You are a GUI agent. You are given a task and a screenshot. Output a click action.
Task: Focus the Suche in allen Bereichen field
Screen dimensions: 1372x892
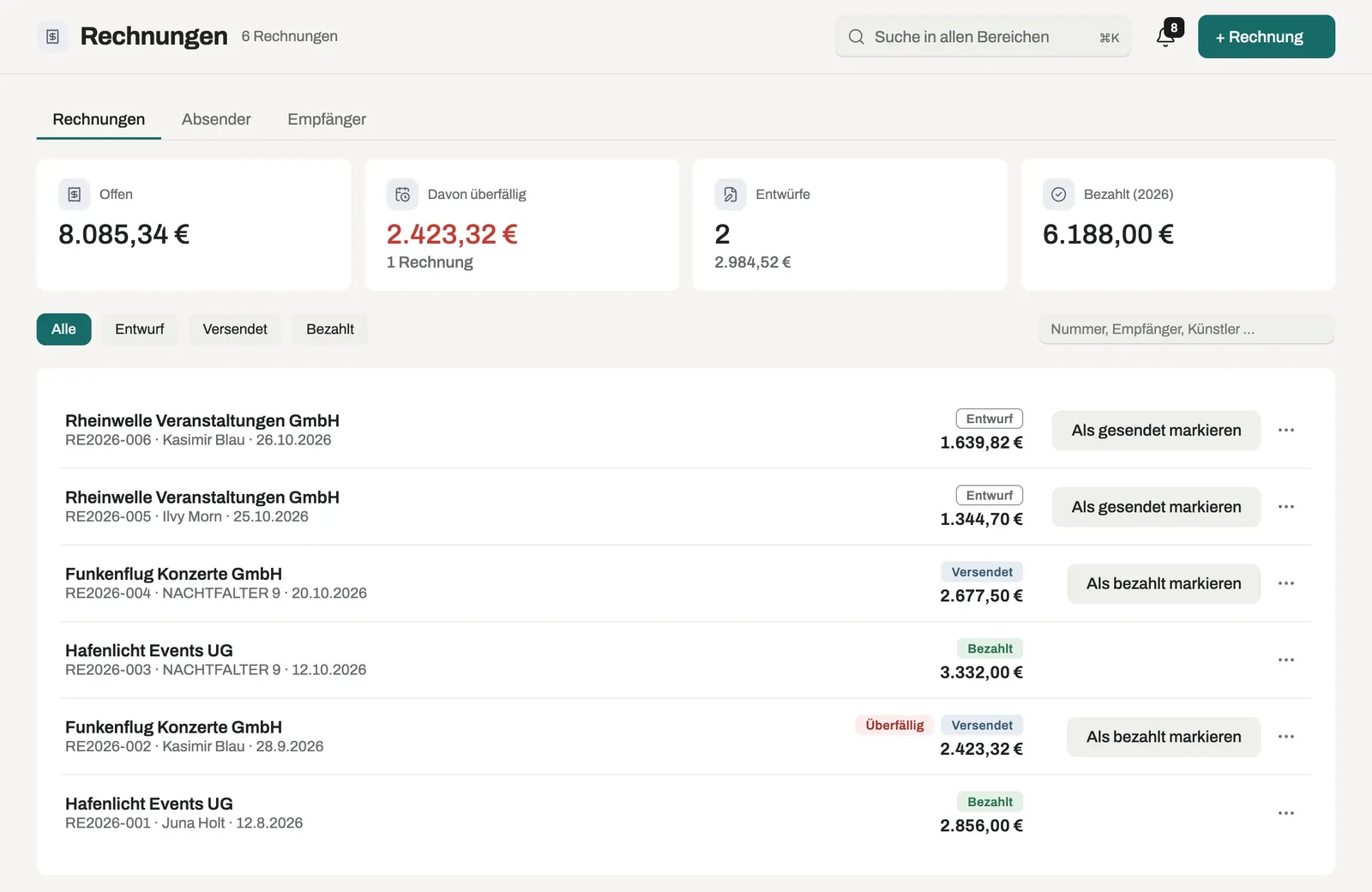point(984,37)
